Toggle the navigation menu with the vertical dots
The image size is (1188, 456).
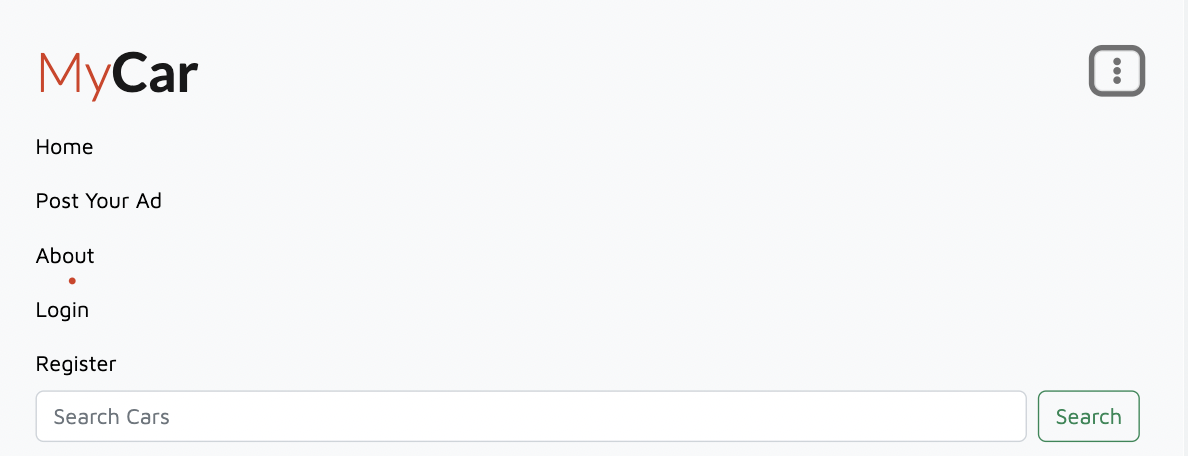click(1117, 71)
